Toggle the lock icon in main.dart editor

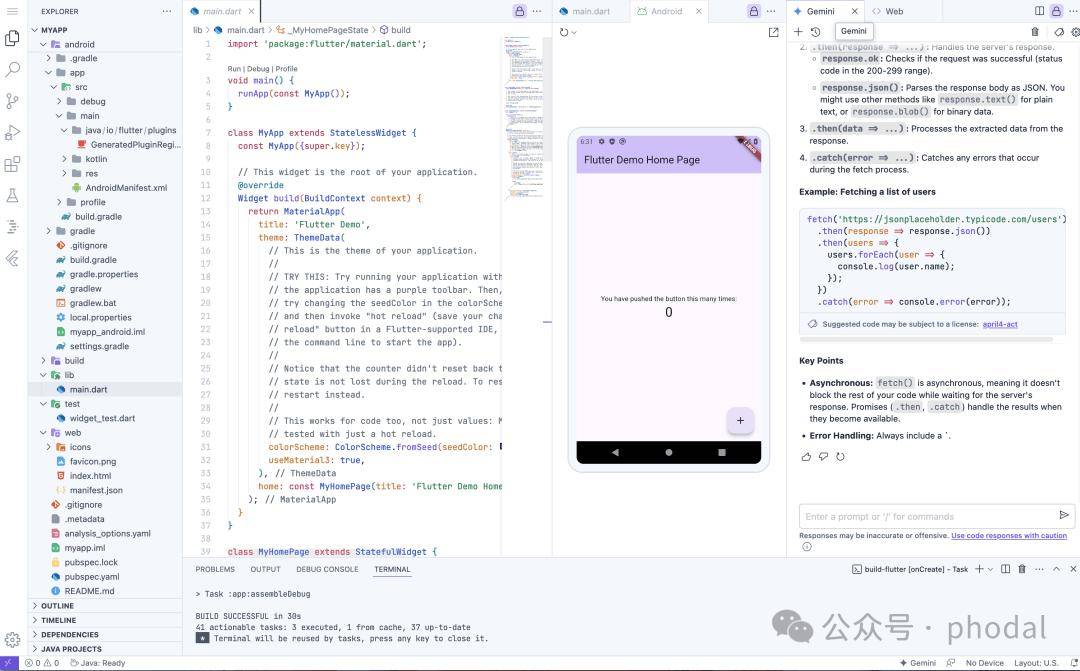[x=520, y=11]
